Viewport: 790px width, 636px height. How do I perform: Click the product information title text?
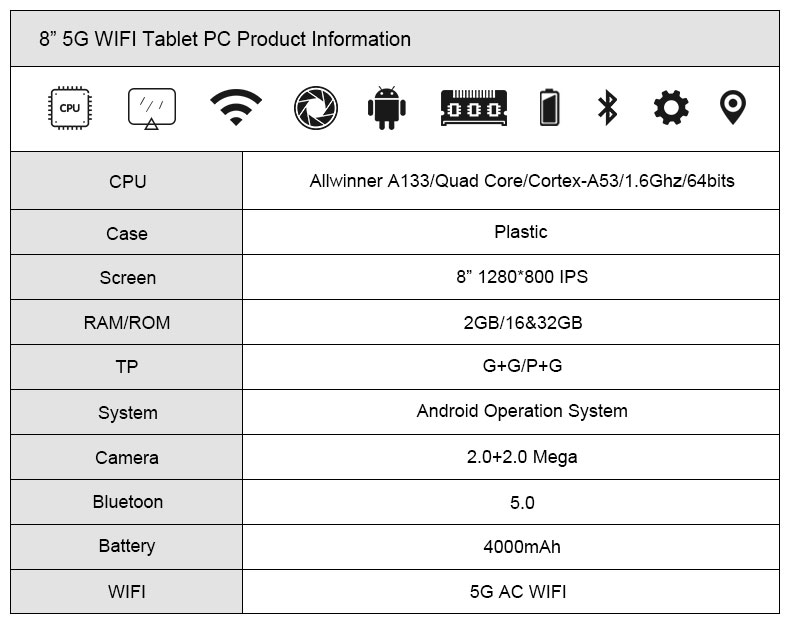pyautogui.click(x=225, y=39)
